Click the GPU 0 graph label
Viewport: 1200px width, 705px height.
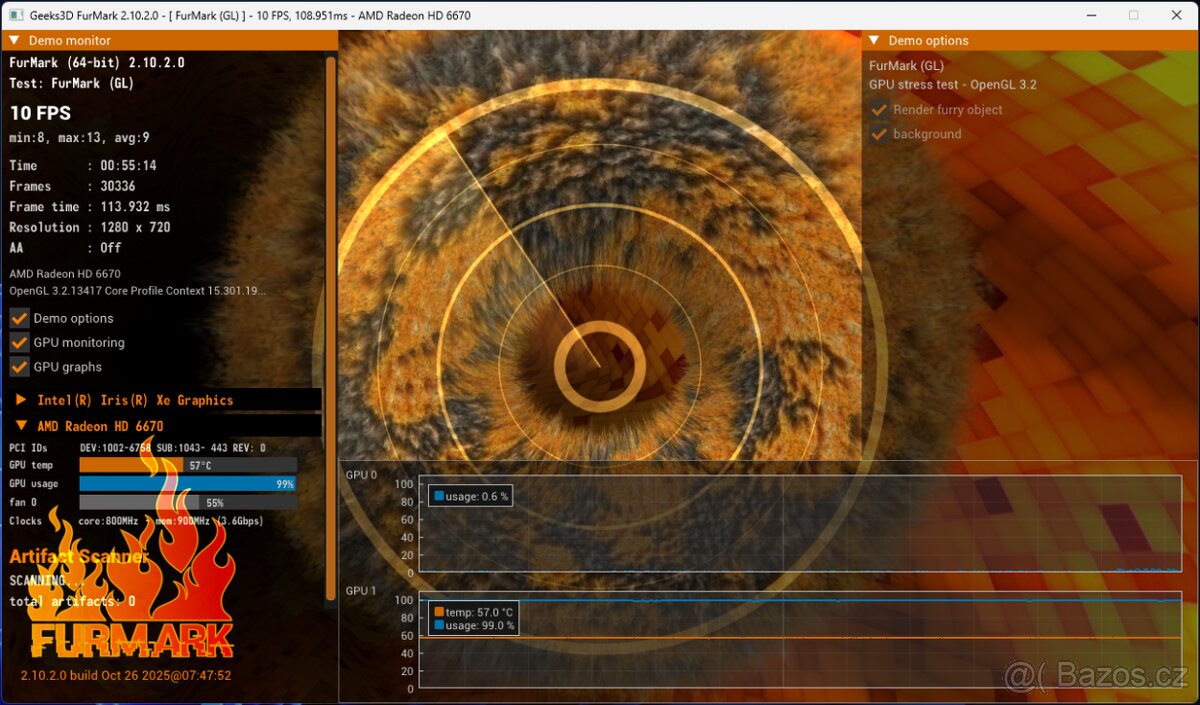pyautogui.click(x=361, y=475)
